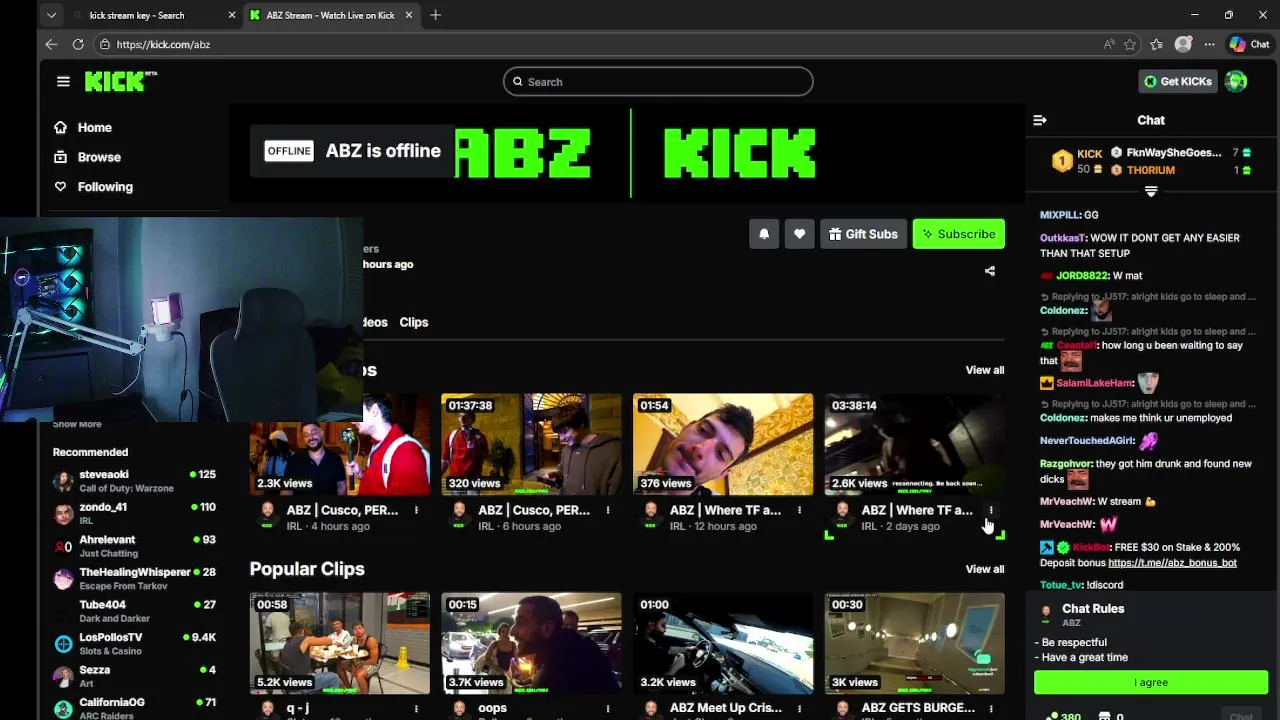Open the 01:54 video thumbnail

coord(723,445)
